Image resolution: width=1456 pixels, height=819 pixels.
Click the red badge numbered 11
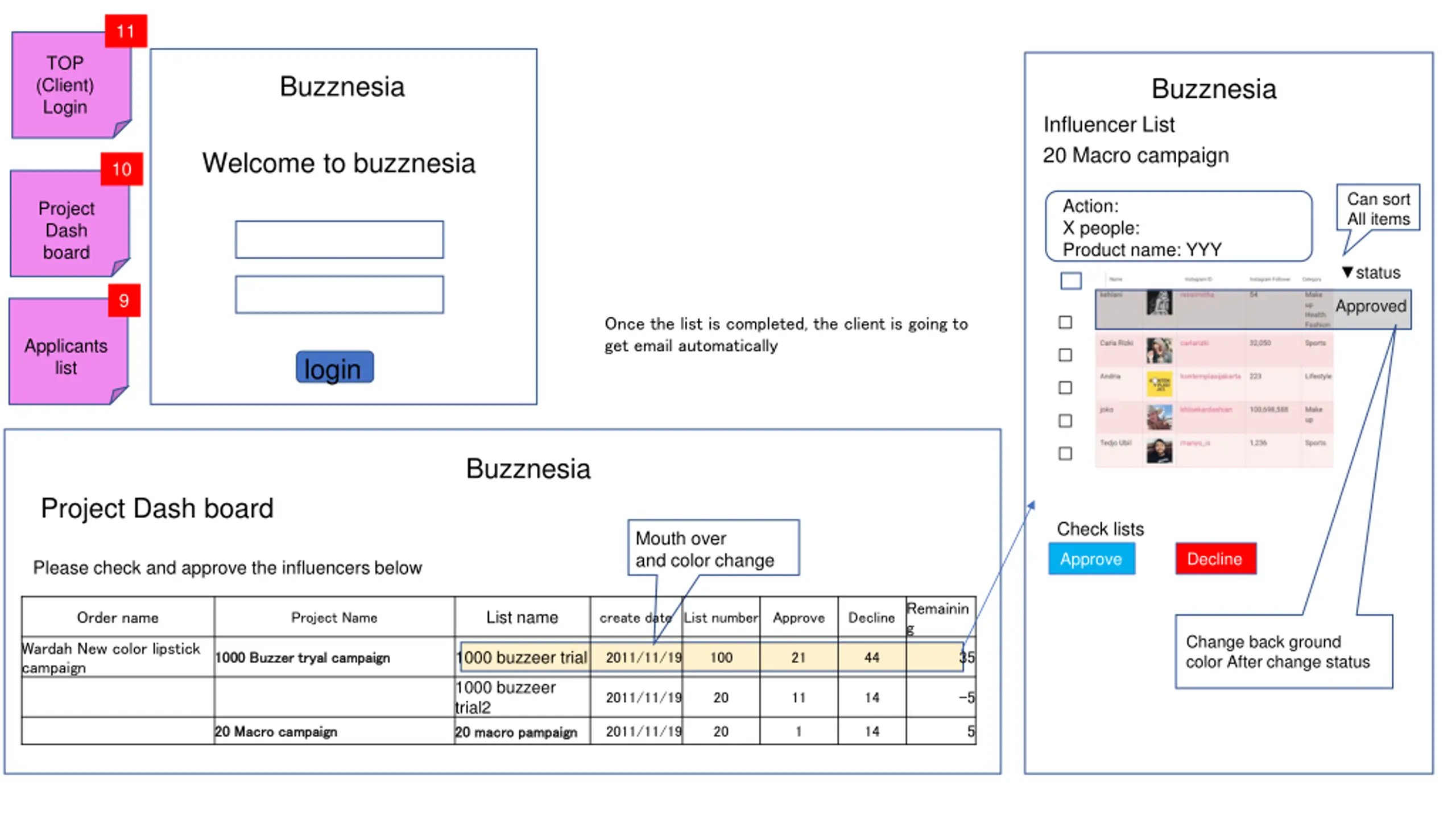(126, 31)
